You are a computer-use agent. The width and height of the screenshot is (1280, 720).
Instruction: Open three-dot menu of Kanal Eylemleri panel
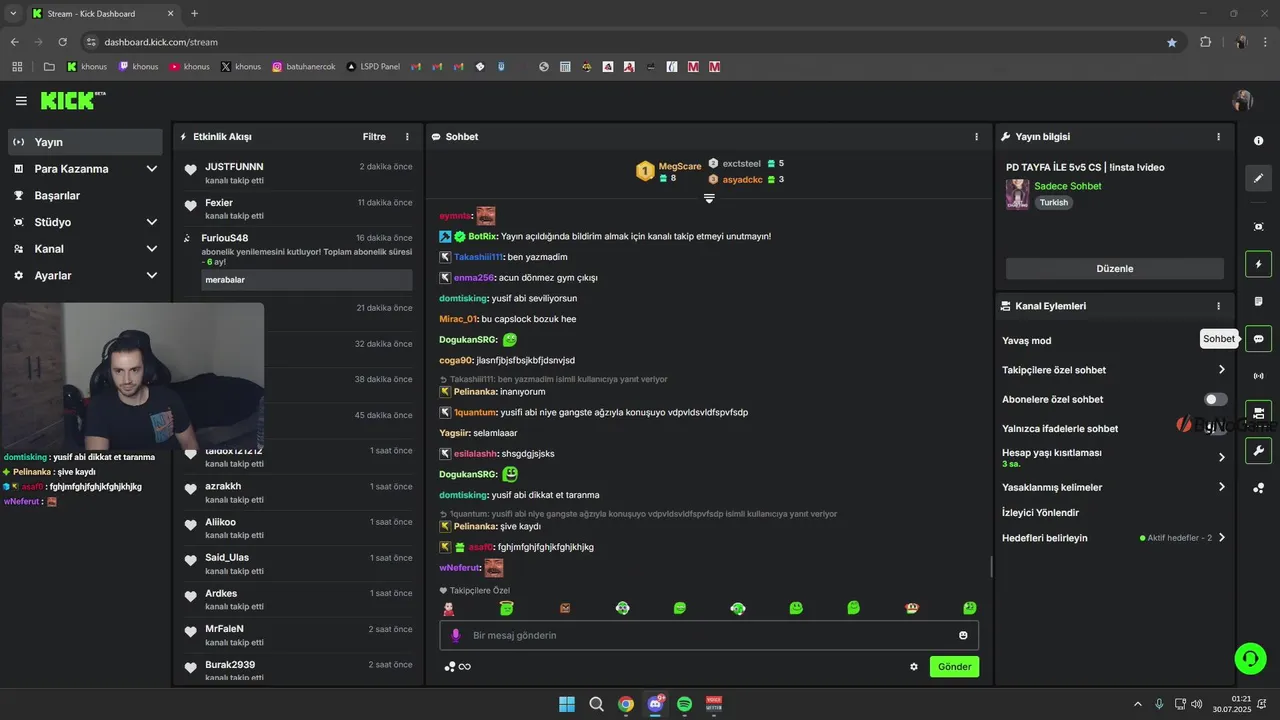[x=1218, y=306]
